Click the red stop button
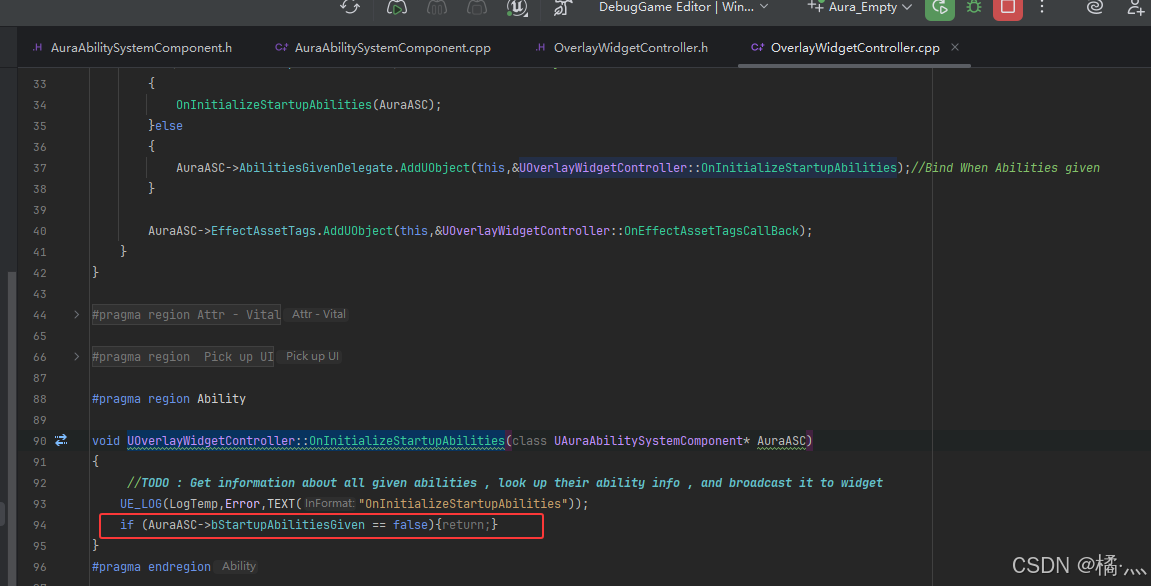Screen dimensions: 1151x586 pos(1008,7)
